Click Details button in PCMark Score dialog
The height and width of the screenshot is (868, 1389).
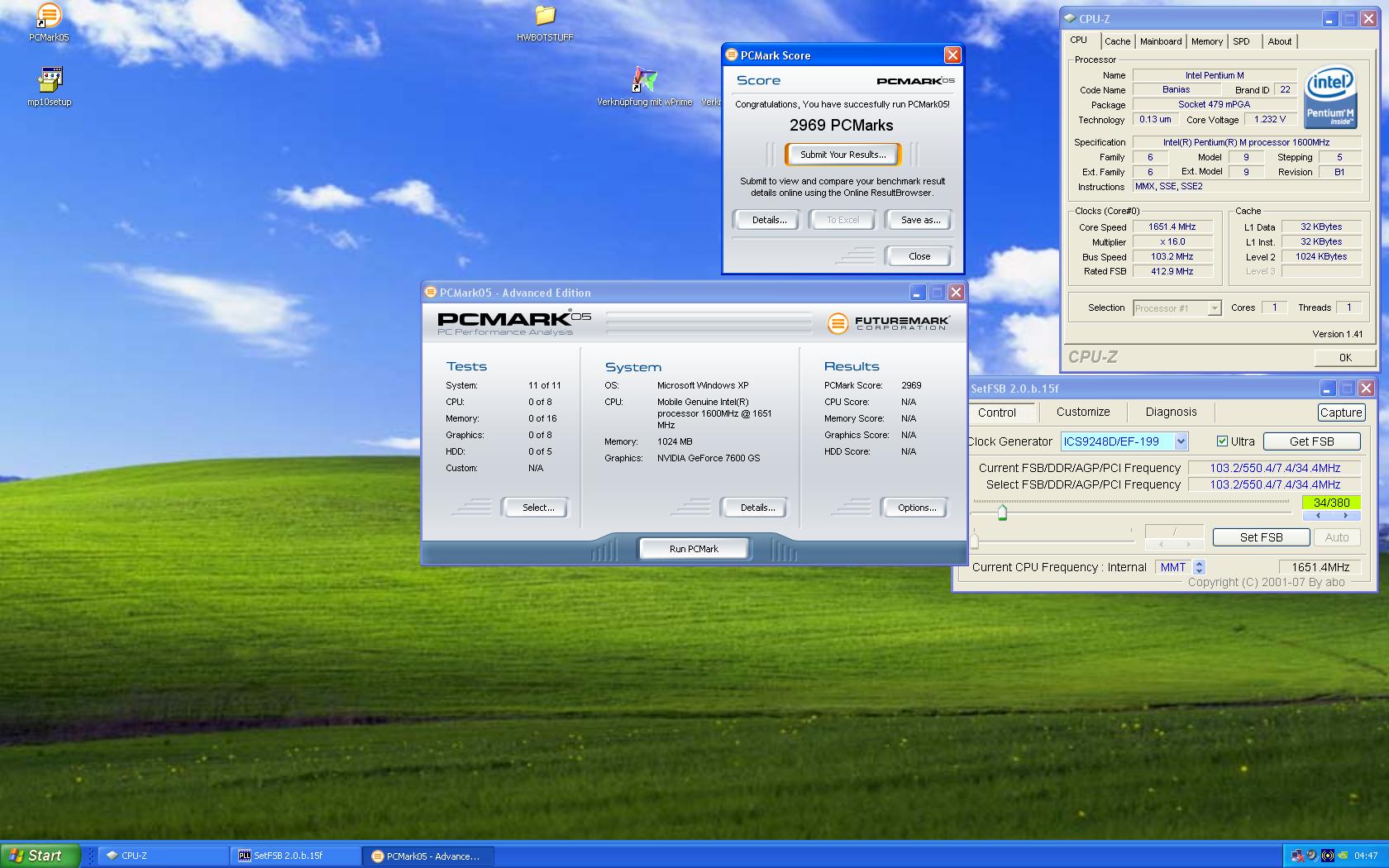[x=769, y=220]
